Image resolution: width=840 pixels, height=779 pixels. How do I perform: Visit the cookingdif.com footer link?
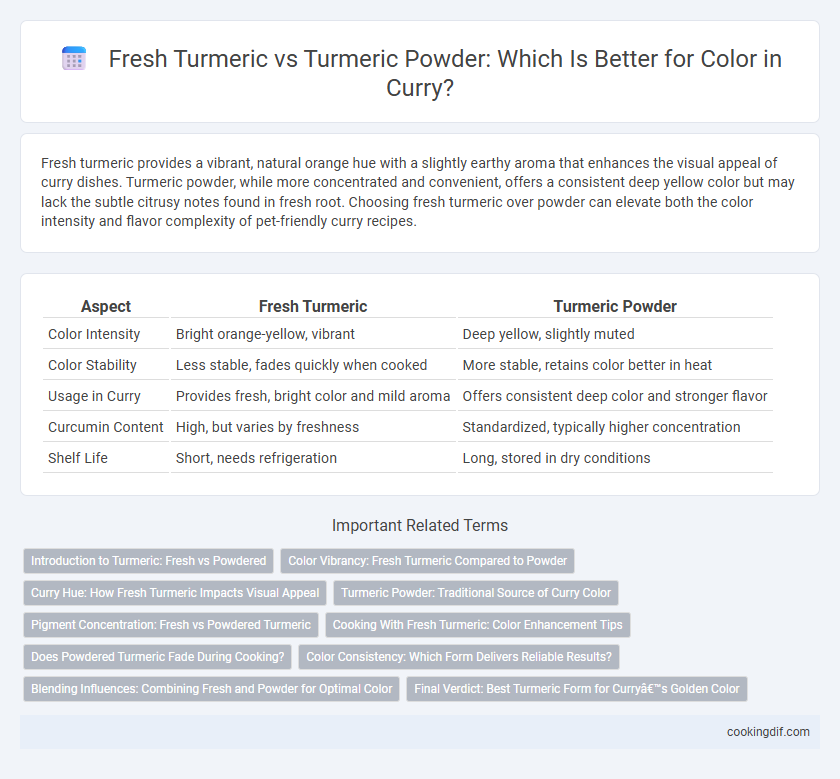coord(768,732)
